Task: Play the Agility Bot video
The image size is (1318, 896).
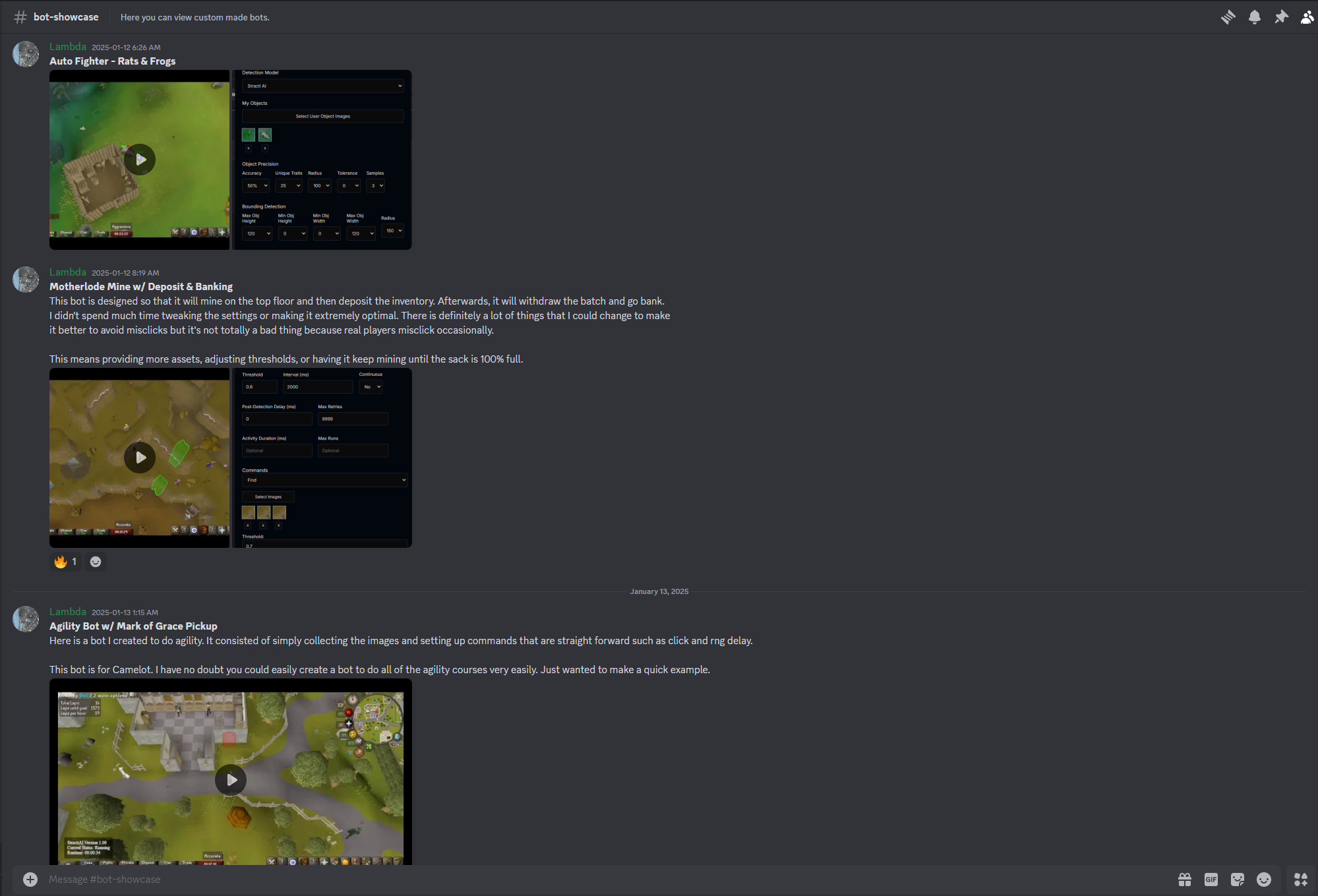Action: pos(231,780)
